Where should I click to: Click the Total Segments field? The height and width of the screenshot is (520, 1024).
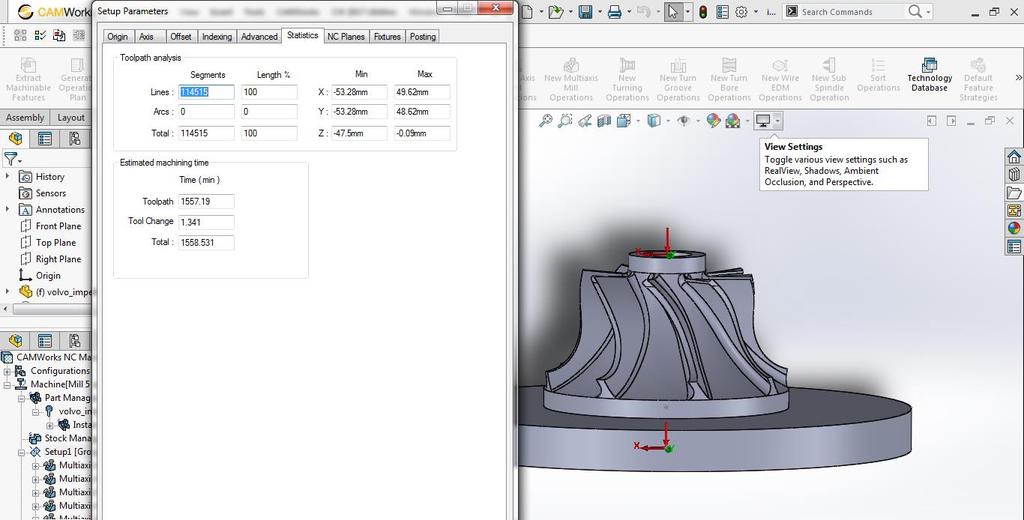[206, 133]
